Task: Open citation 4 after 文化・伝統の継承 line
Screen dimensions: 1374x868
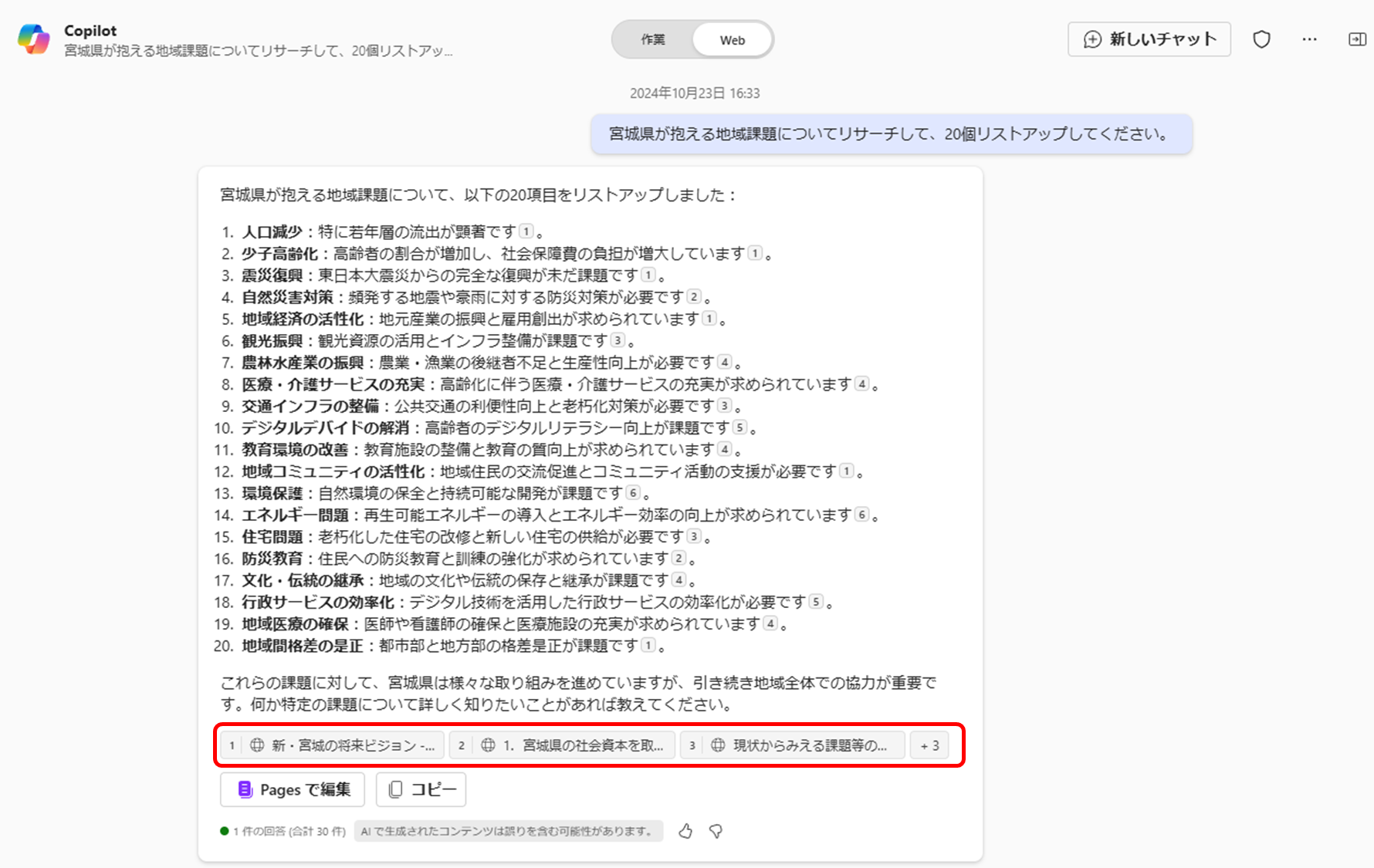Action: [679, 579]
